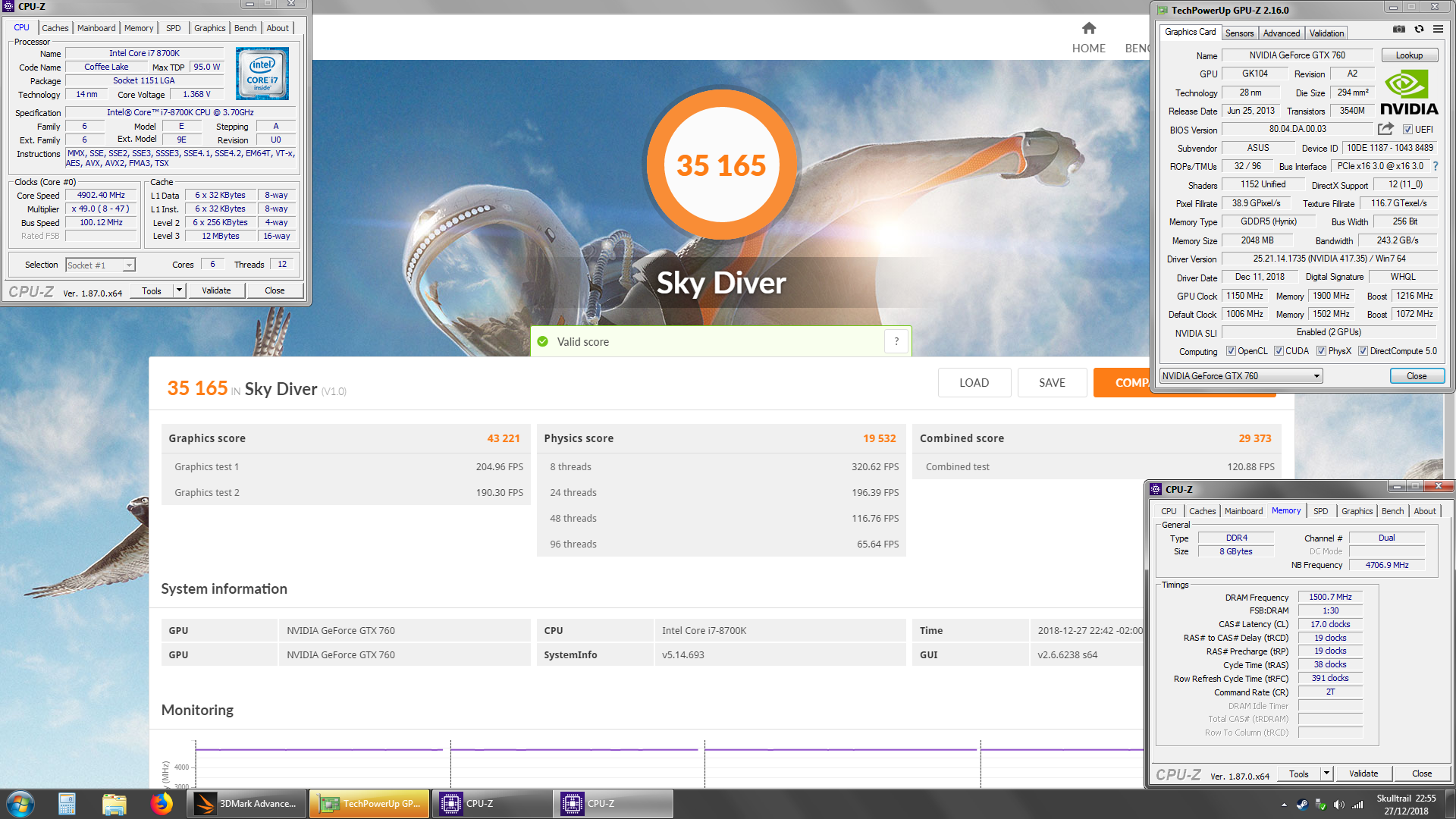This screenshot has width=1456, height=819.
Task: Switch to the Advanced tab in GPU-Z
Action: coord(1282,33)
